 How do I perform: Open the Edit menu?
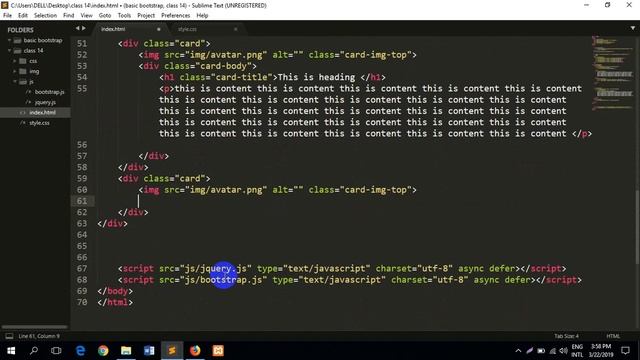click(23, 16)
